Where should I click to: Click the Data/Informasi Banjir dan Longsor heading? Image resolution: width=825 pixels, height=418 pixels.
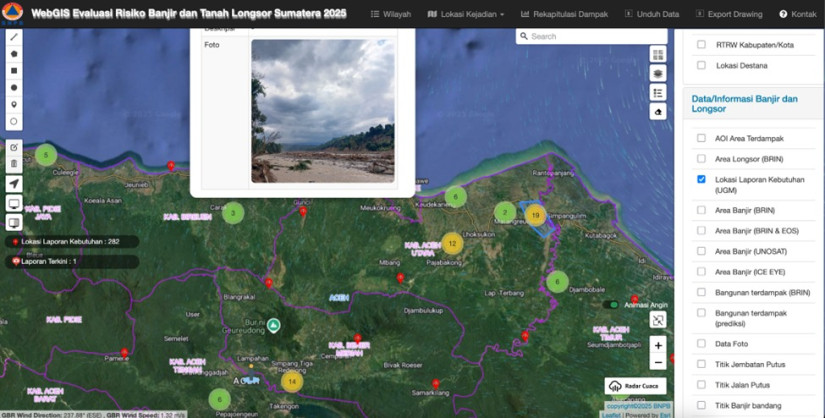pyautogui.click(x=744, y=104)
